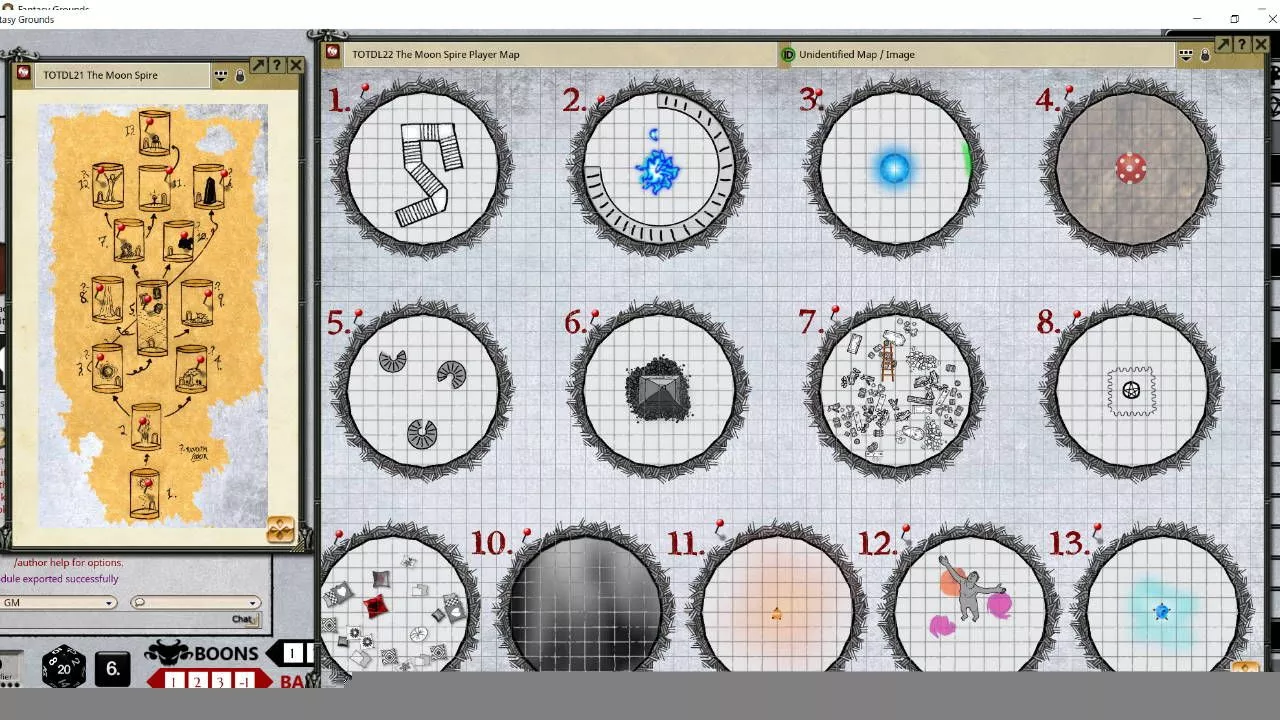The height and width of the screenshot is (720, 1280).
Task: Open toolbar menu in Player Map window
Action: [x=1186, y=55]
